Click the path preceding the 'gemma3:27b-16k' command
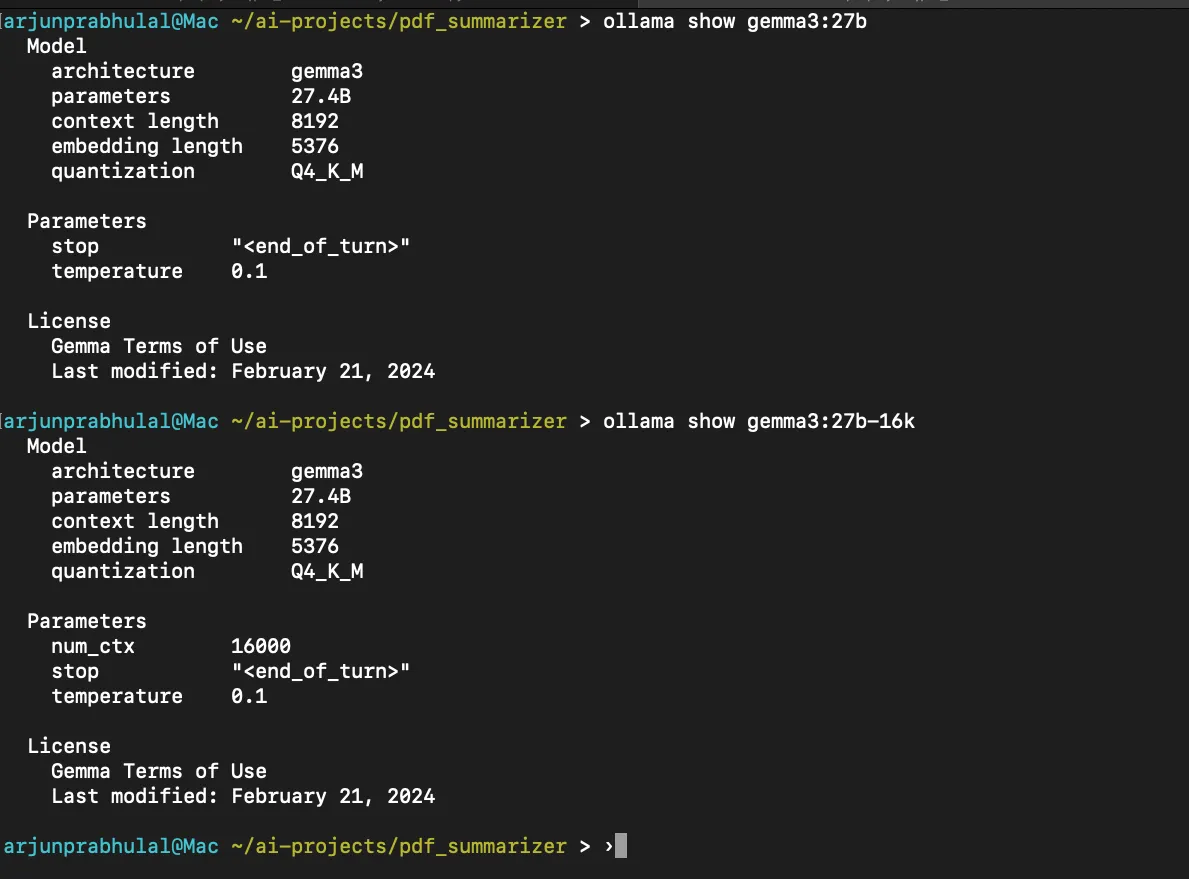 pyautogui.click(x=399, y=422)
